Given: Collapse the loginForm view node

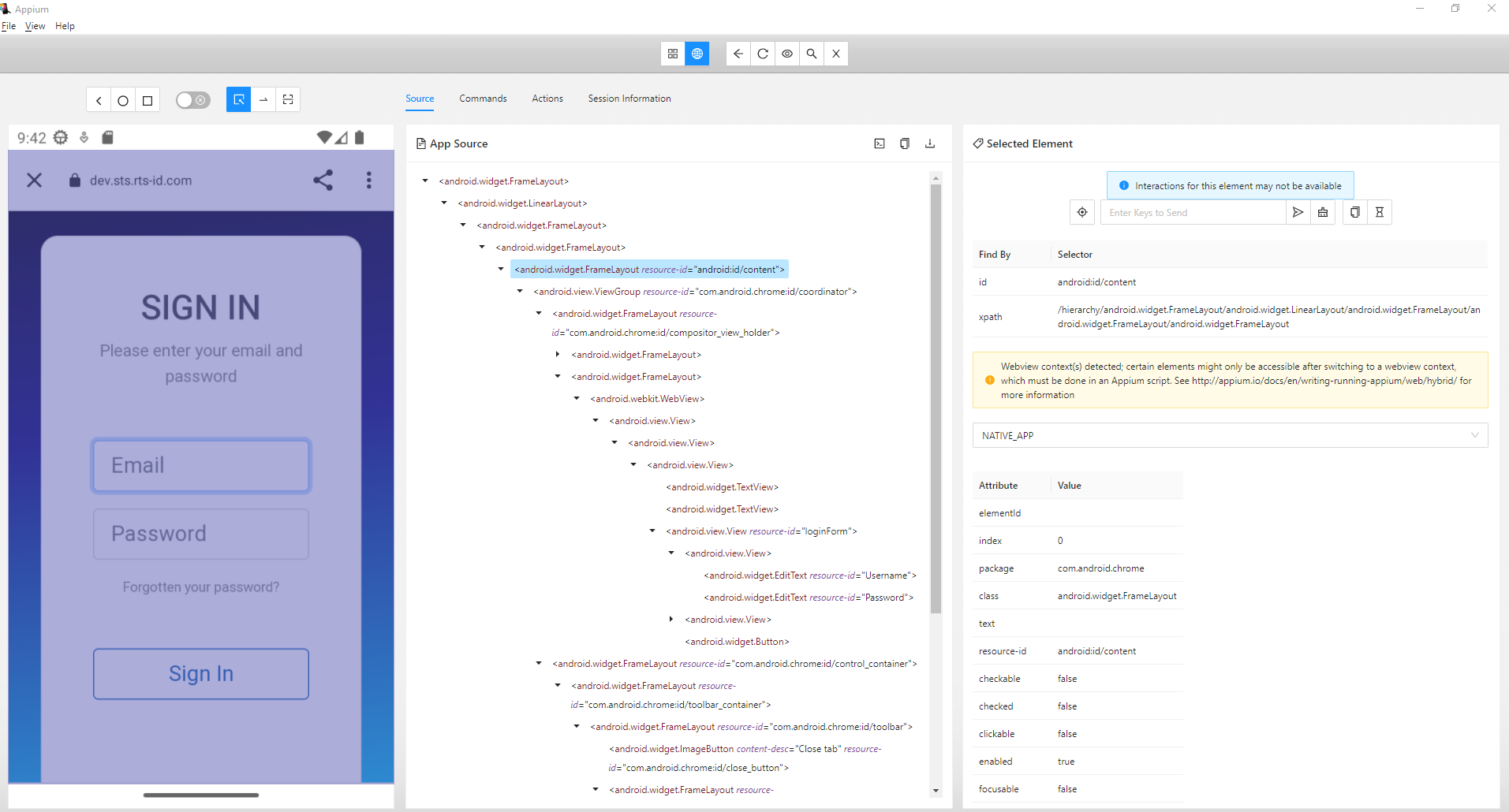Looking at the screenshot, I should (x=652, y=531).
